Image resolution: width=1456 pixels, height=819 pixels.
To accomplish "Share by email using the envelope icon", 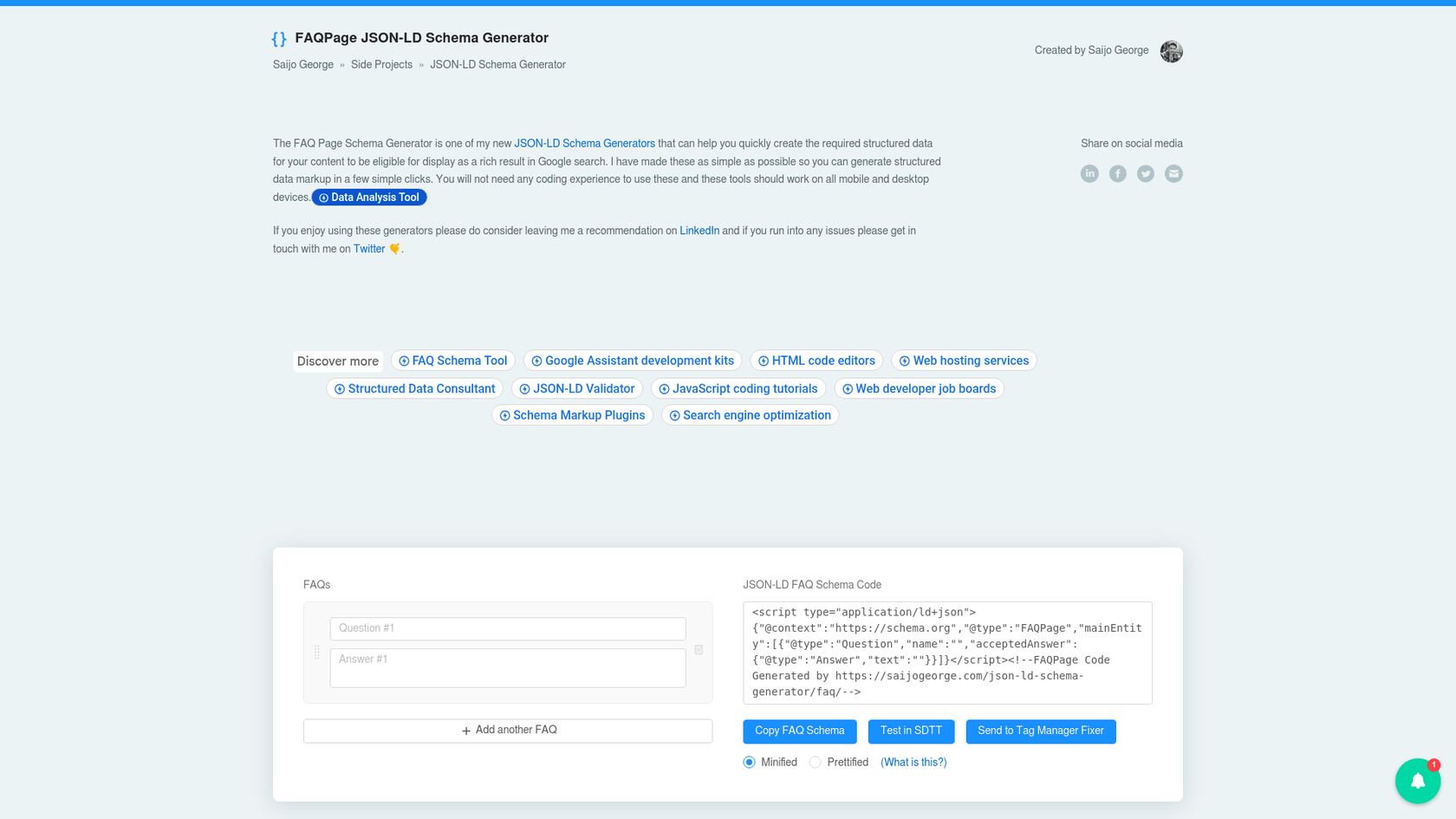I will click(x=1173, y=173).
